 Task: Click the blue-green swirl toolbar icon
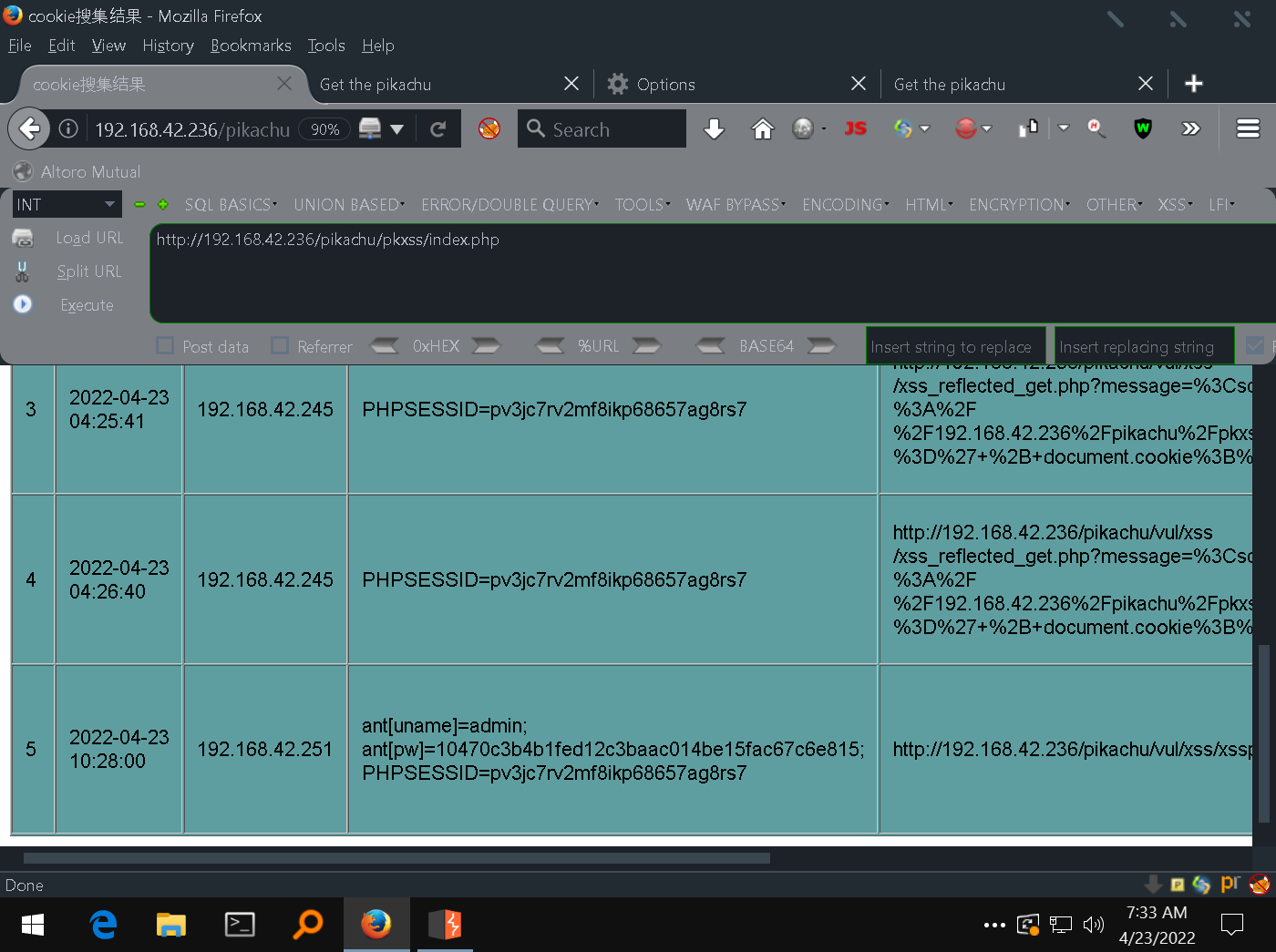pyautogui.click(x=903, y=128)
